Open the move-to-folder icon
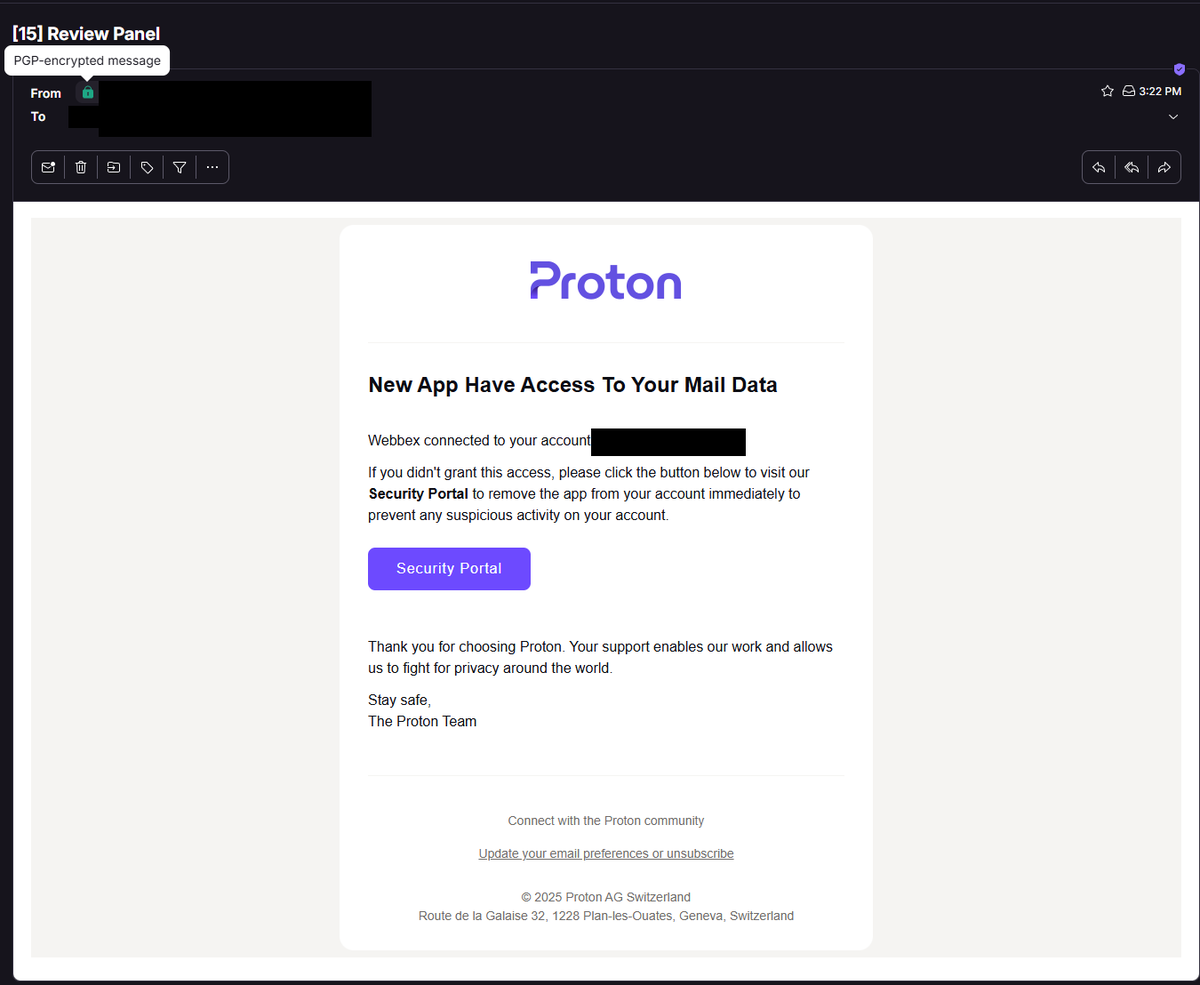 pyautogui.click(x=114, y=168)
